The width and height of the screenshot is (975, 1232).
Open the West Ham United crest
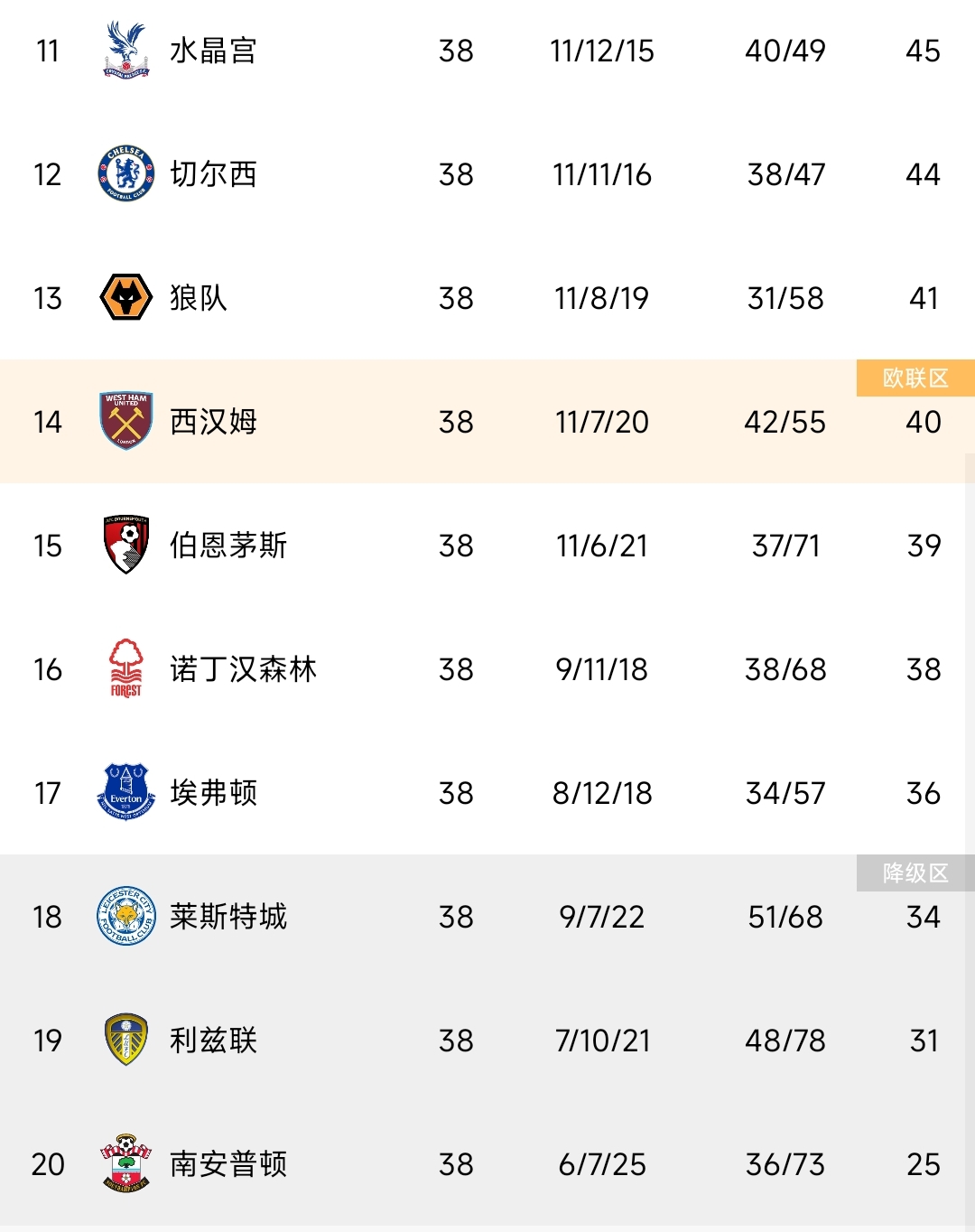point(125,421)
